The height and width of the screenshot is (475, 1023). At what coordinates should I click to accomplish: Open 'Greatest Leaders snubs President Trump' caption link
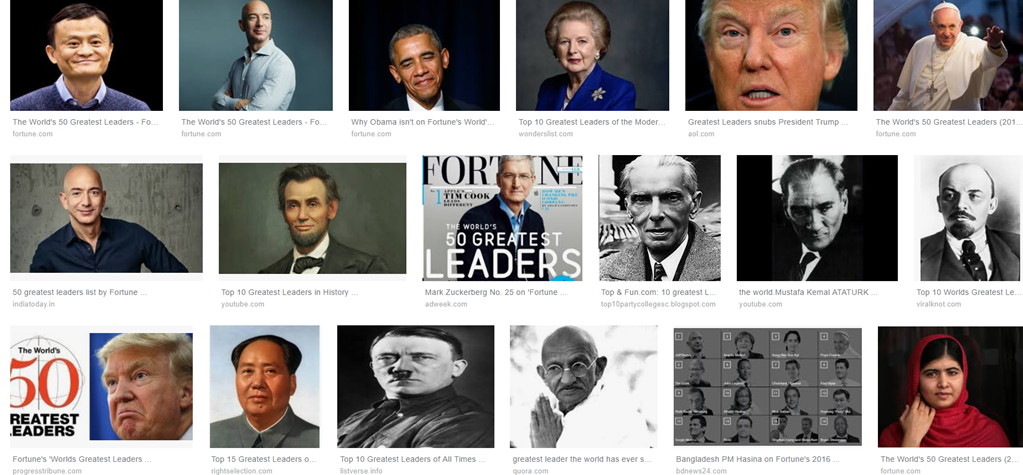click(x=768, y=122)
